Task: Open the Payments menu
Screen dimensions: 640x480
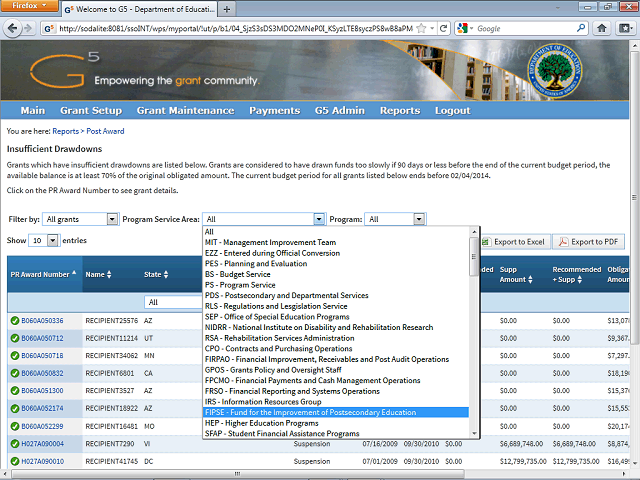Action: click(274, 111)
